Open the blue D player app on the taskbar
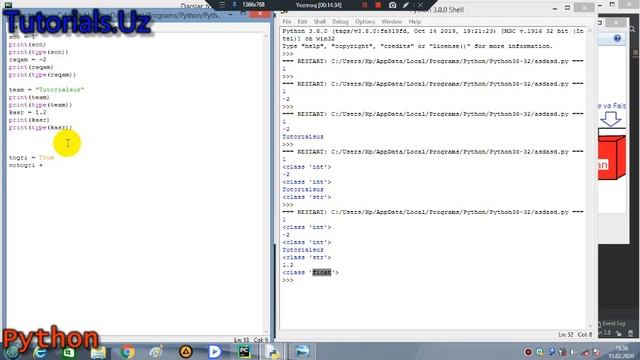Viewport: 640px width, 360px height. click(x=215, y=352)
